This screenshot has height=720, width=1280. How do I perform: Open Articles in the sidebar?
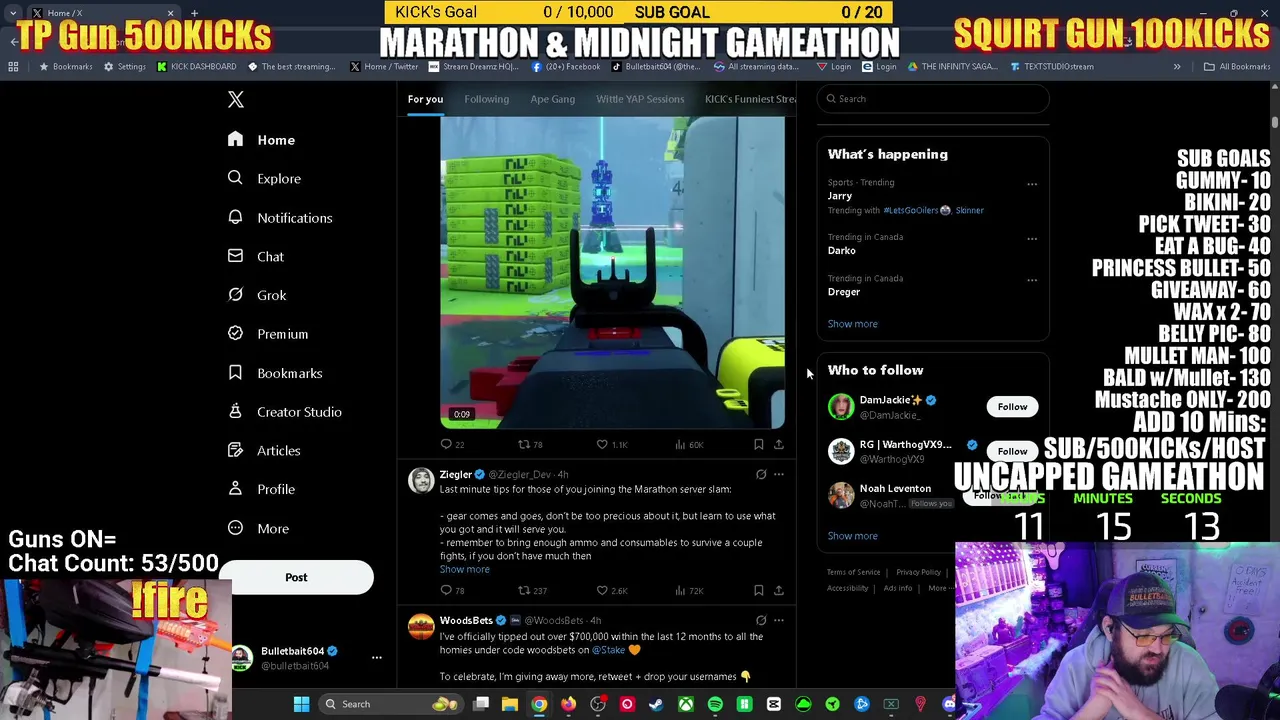coord(264,450)
